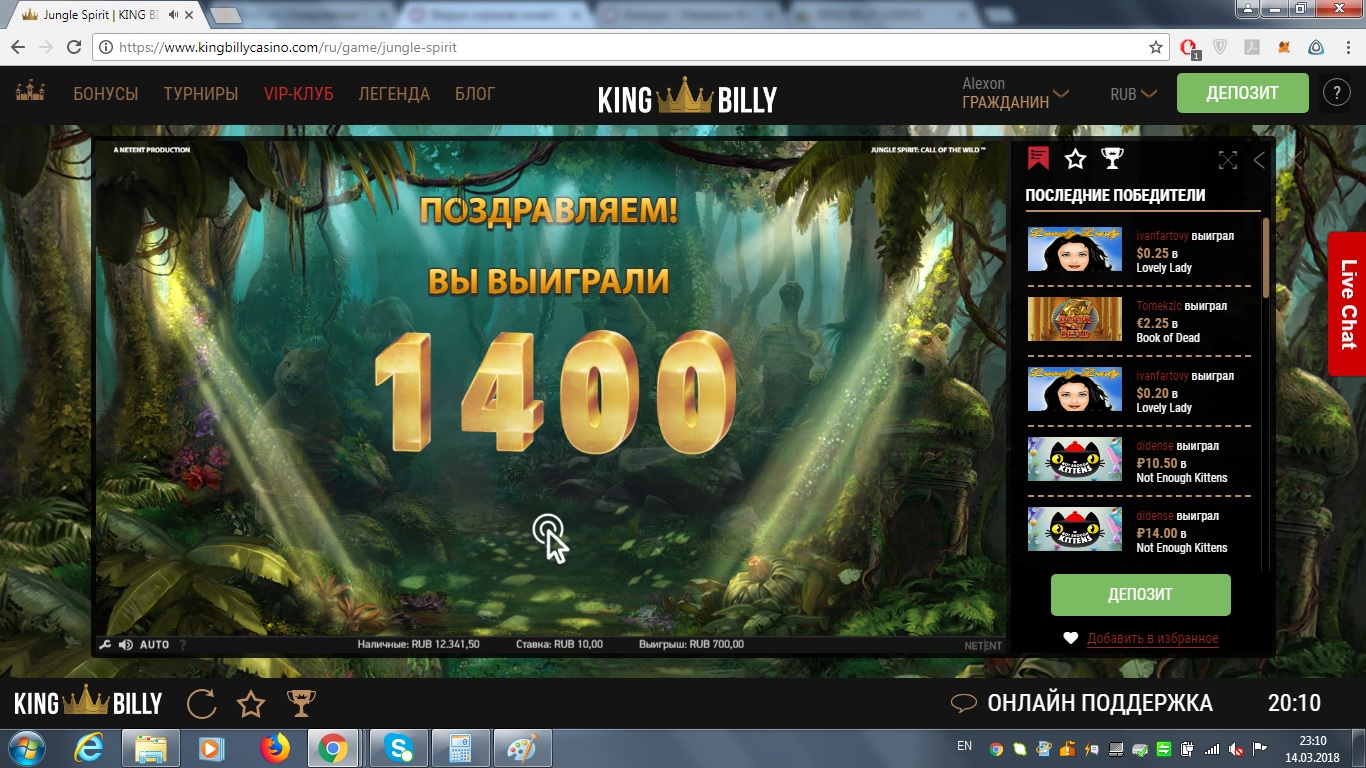Screen dimensions: 1366x768
Task: Go to the ТУРНИРЫ page
Action: coord(201,94)
